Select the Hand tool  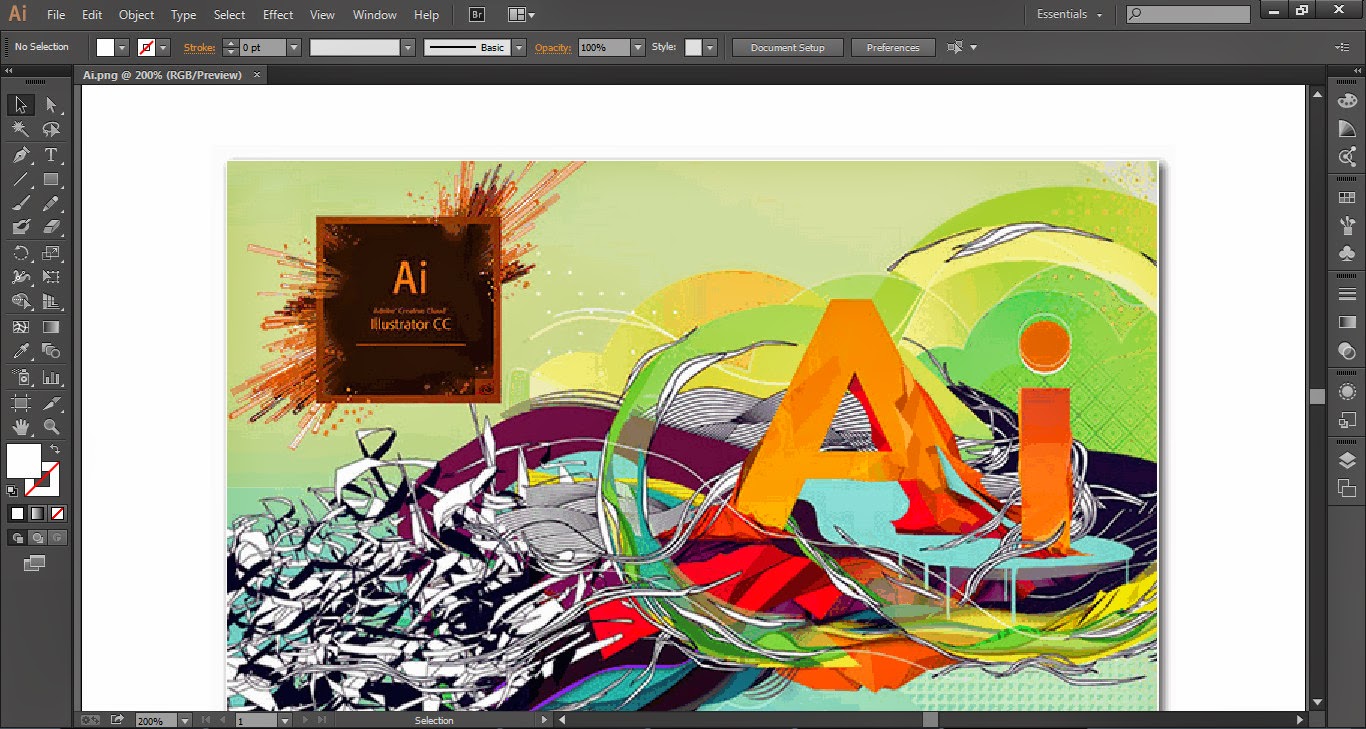tap(21, 427)
